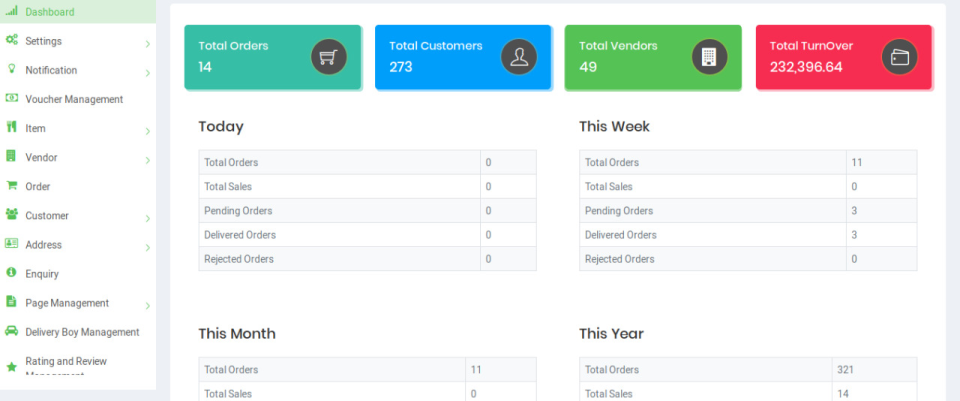The width and height of the screenshot is (960, 401).
Task: Click the star icon beside Rating and Review
Action: pos(11,367)
